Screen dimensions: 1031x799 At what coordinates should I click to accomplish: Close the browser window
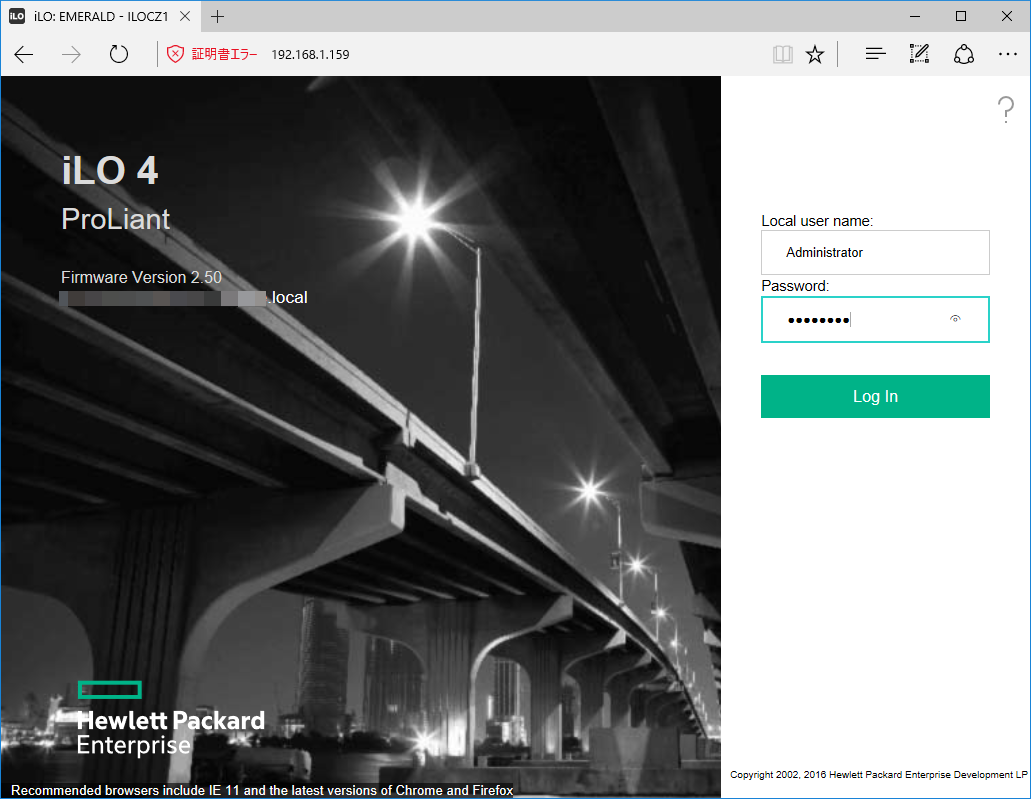(1007, 16)
